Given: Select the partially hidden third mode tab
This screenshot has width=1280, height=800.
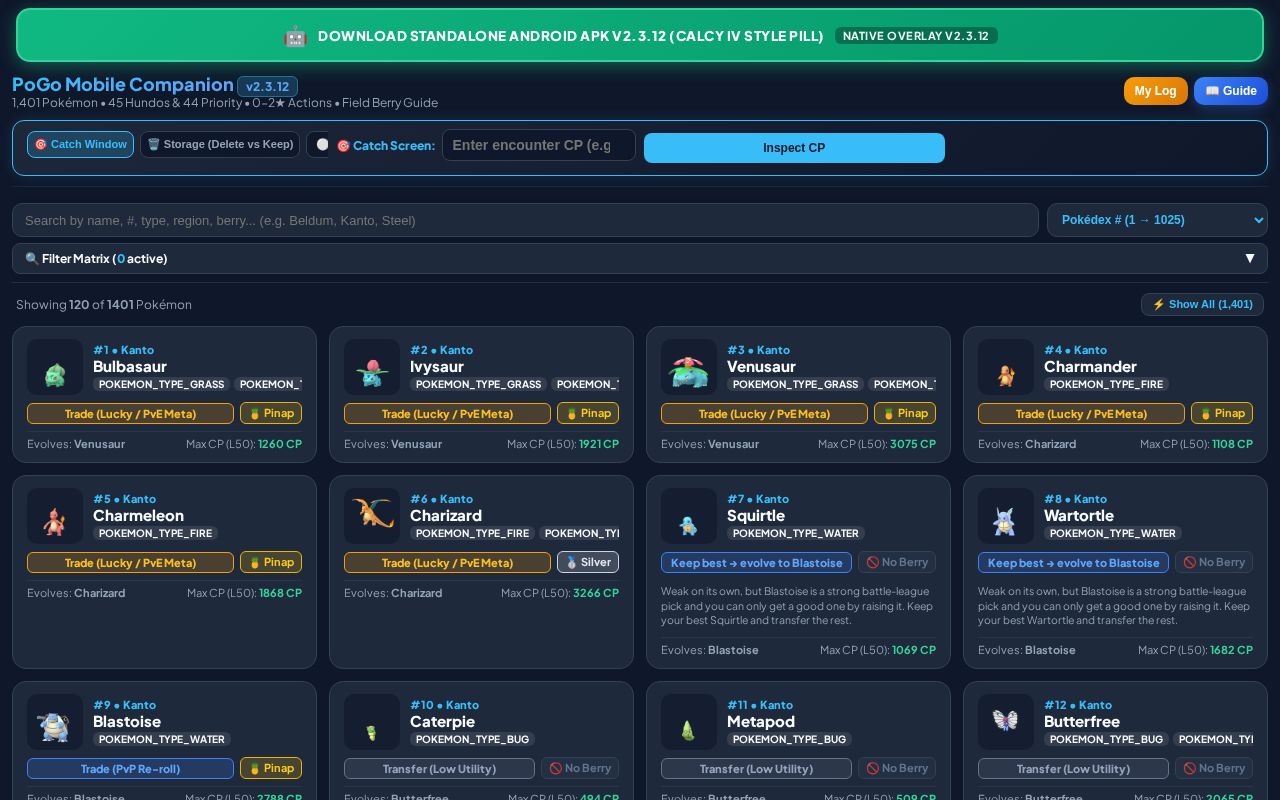Looking at the screenshot, I should [318, 145].
